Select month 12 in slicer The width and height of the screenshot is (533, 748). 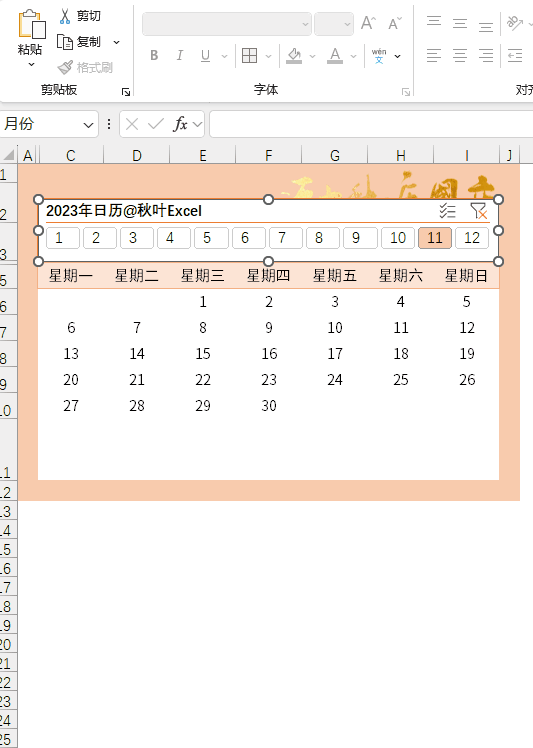472,238
